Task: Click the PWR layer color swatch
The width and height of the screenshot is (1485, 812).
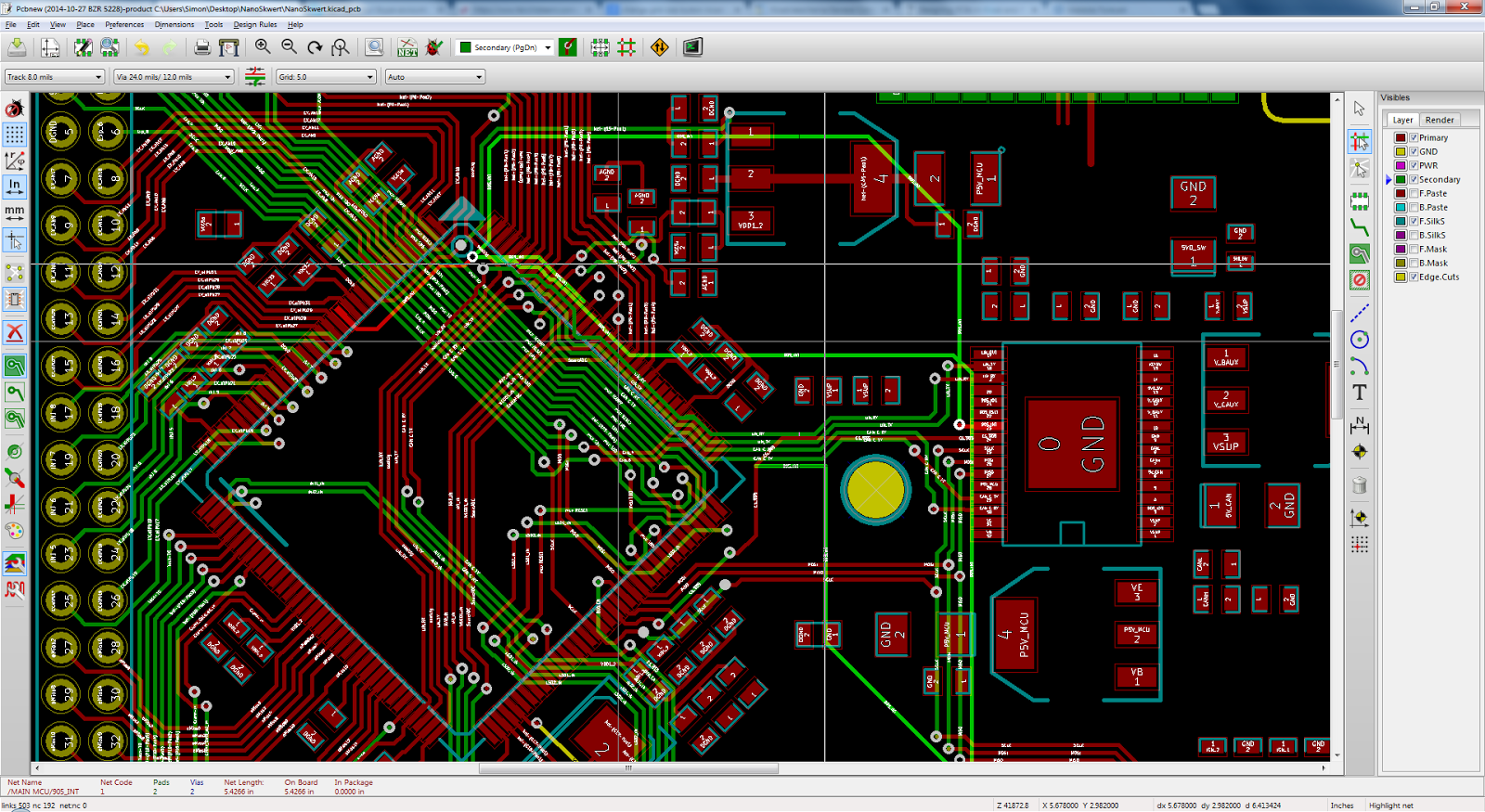Action: pos(1401,165)
